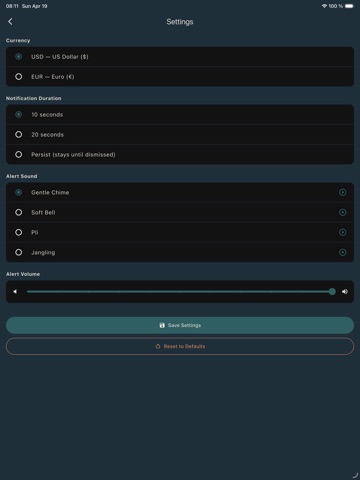Click the Wi-Fi status icon
This screenshot has width=360, height=480.
point(324,6)
